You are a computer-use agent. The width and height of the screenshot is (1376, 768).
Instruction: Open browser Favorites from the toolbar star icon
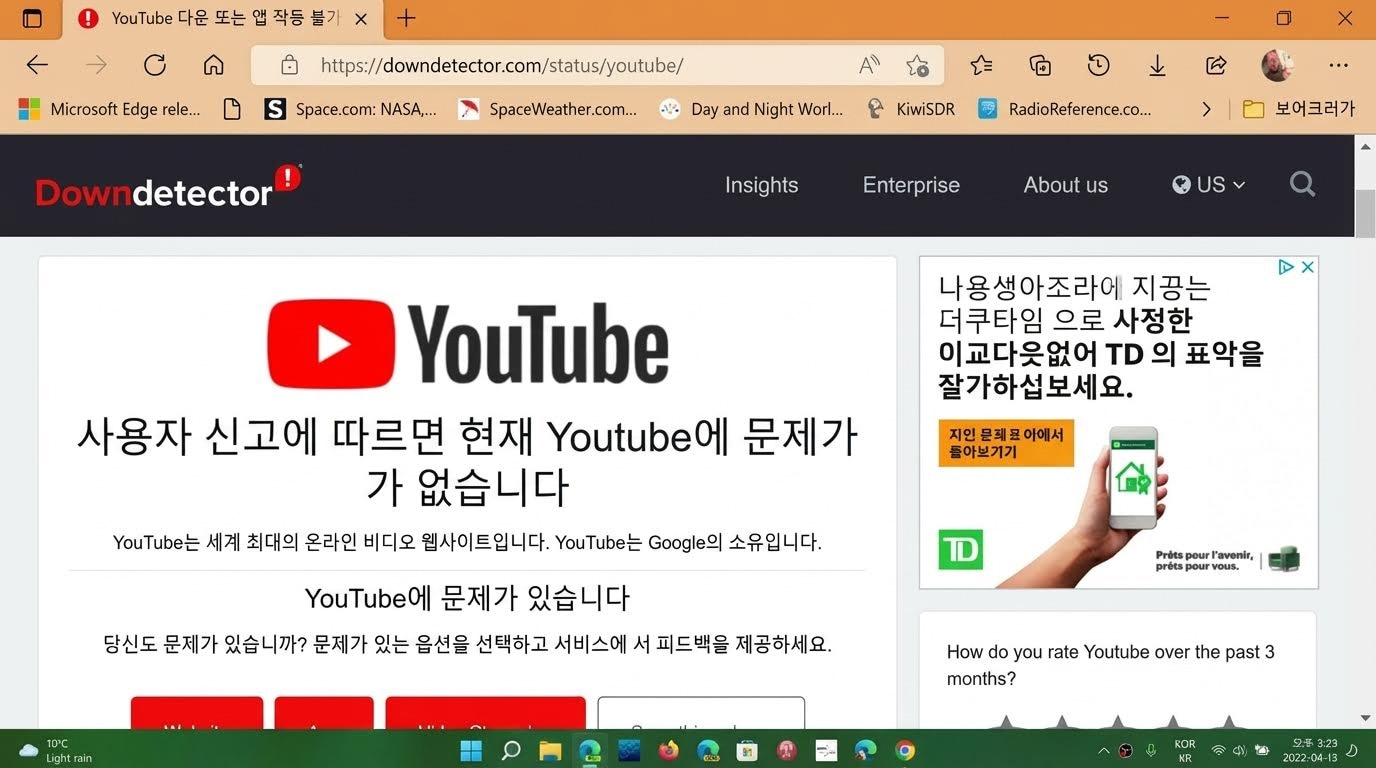(981, 64)
